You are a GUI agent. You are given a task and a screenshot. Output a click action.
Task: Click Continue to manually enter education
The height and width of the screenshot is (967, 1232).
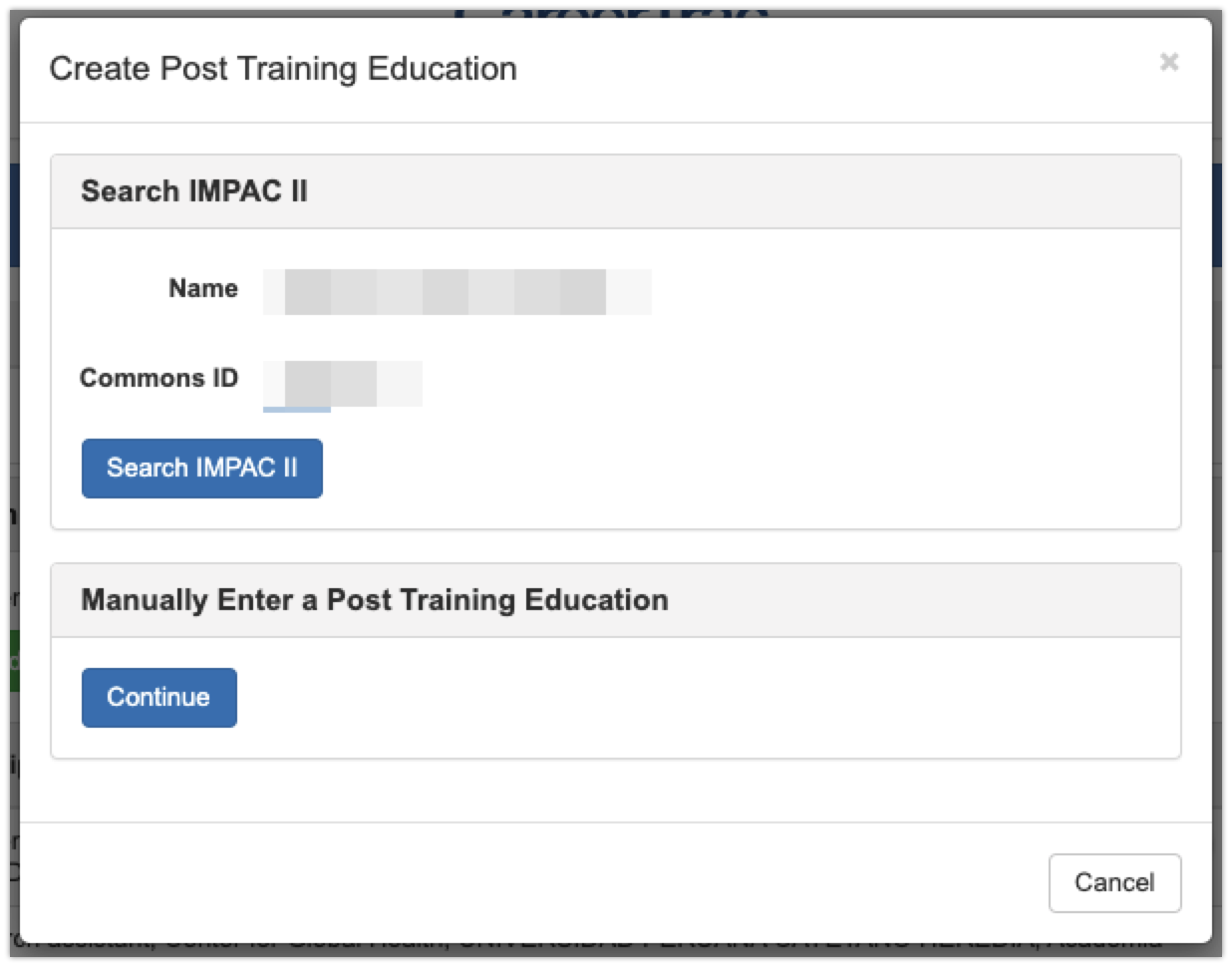[158, 697]
